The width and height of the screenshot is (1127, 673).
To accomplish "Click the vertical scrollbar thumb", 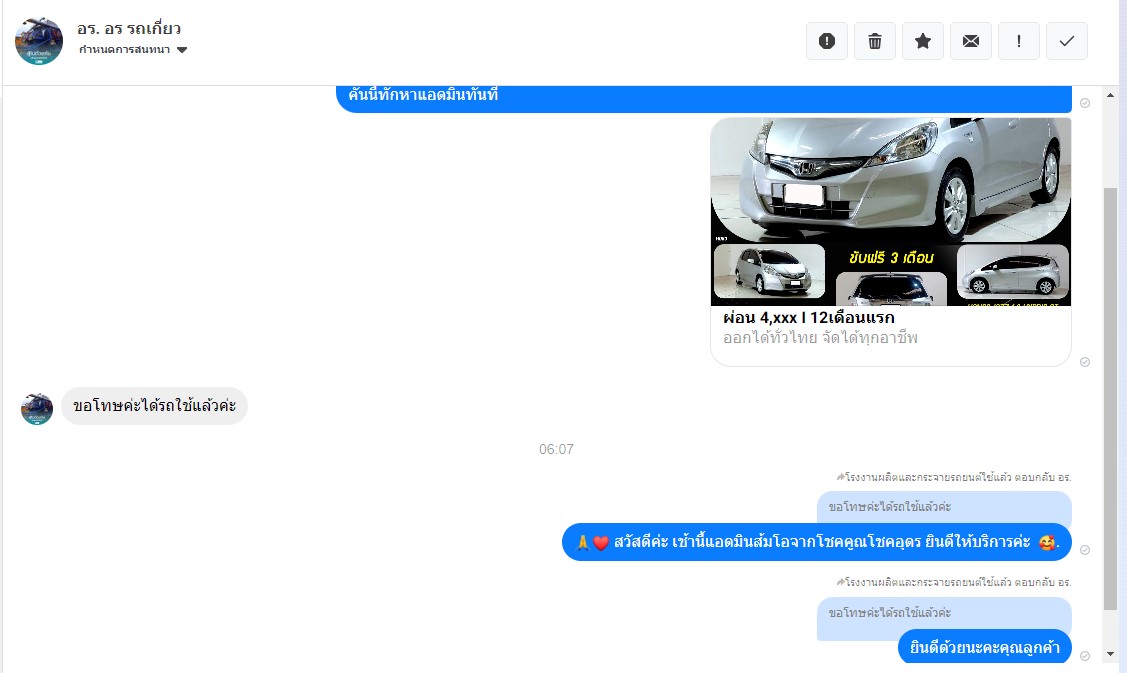I will (x=1110, y=398).
